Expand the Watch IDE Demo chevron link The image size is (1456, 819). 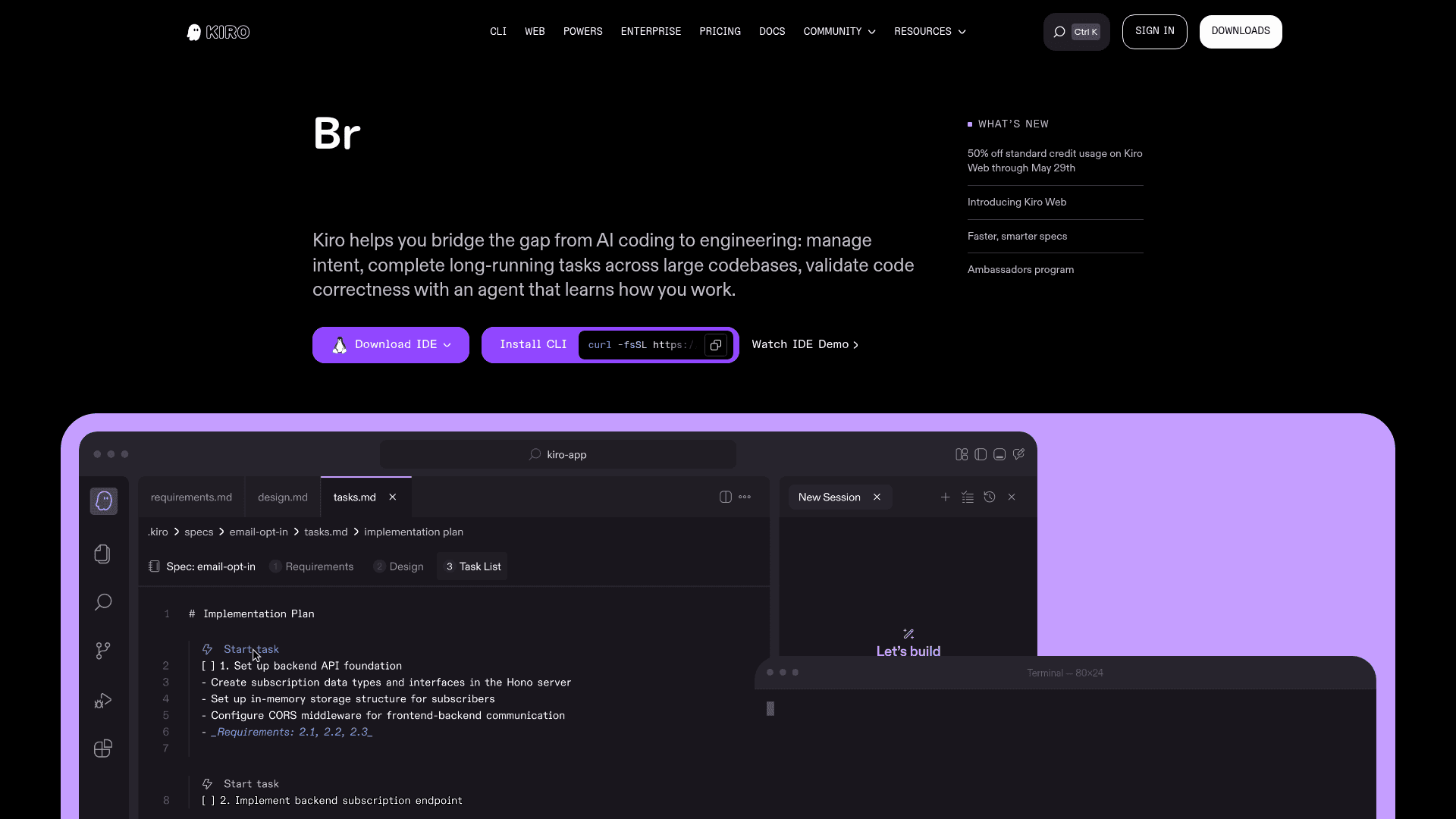tap(805, 345)
